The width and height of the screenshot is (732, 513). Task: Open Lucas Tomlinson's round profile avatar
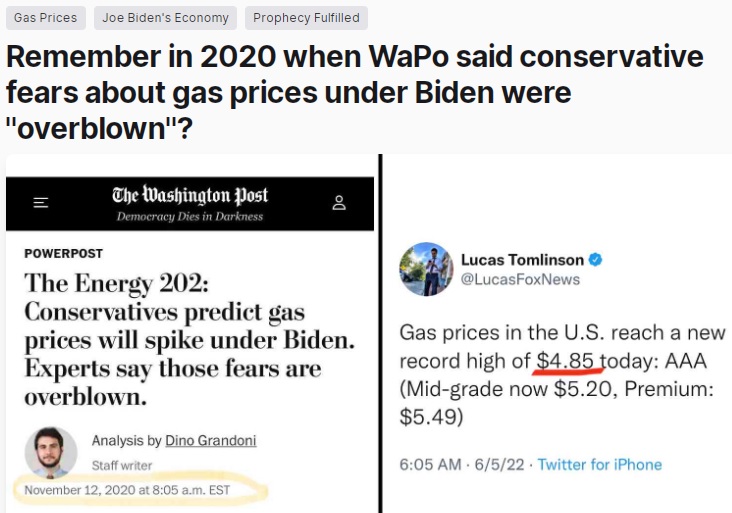426,269
